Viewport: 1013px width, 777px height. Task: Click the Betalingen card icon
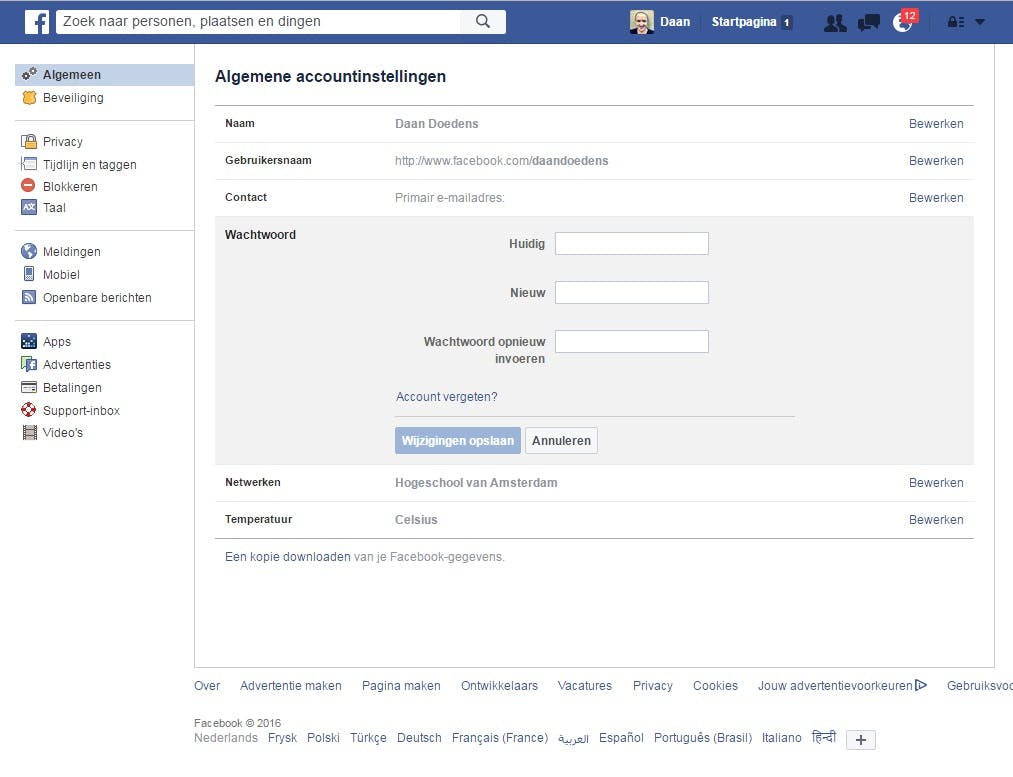(x=29, y=388)
